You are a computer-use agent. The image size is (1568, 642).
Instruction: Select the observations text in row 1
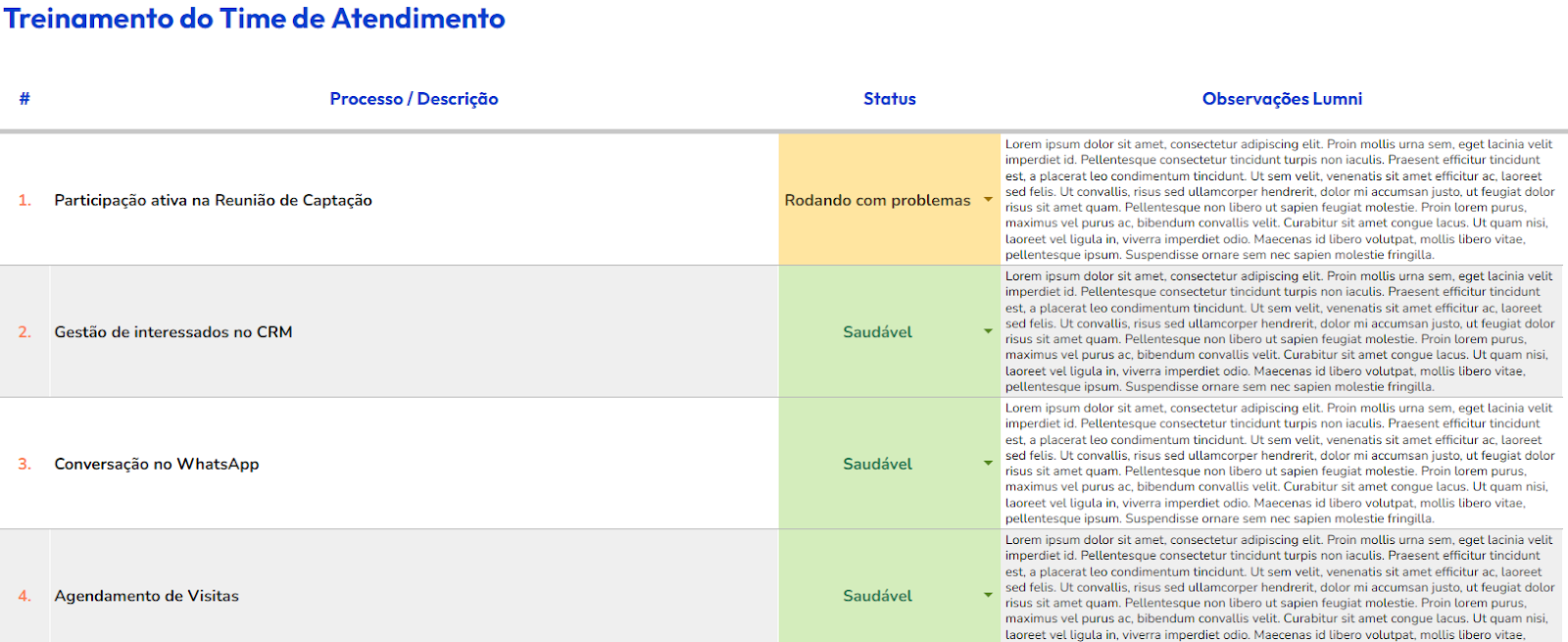[x=1279, y=199]
